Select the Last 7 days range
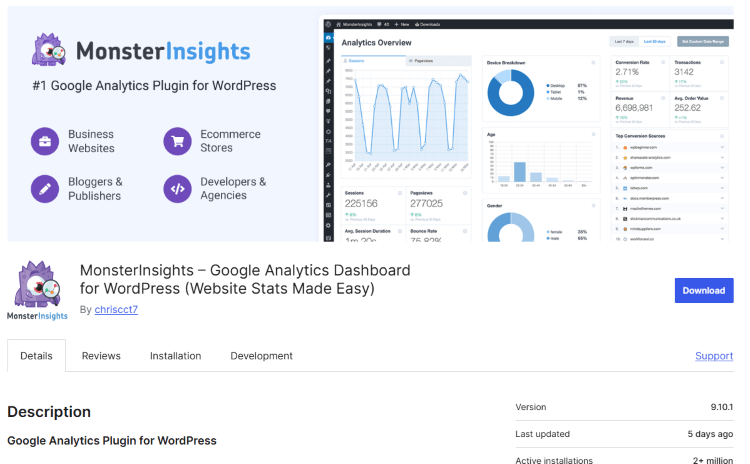 [x=624, y=42]
